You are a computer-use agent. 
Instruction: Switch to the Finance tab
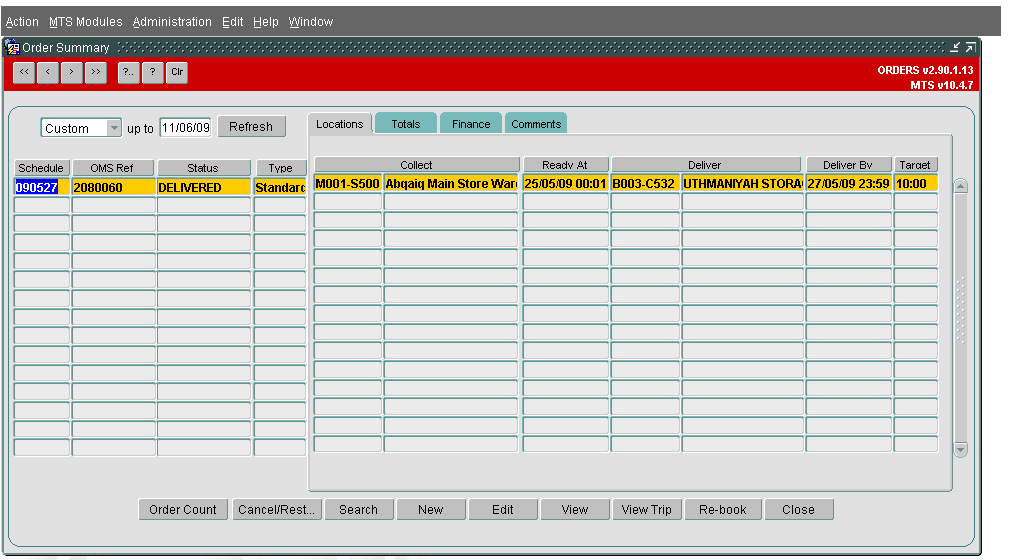471,124
